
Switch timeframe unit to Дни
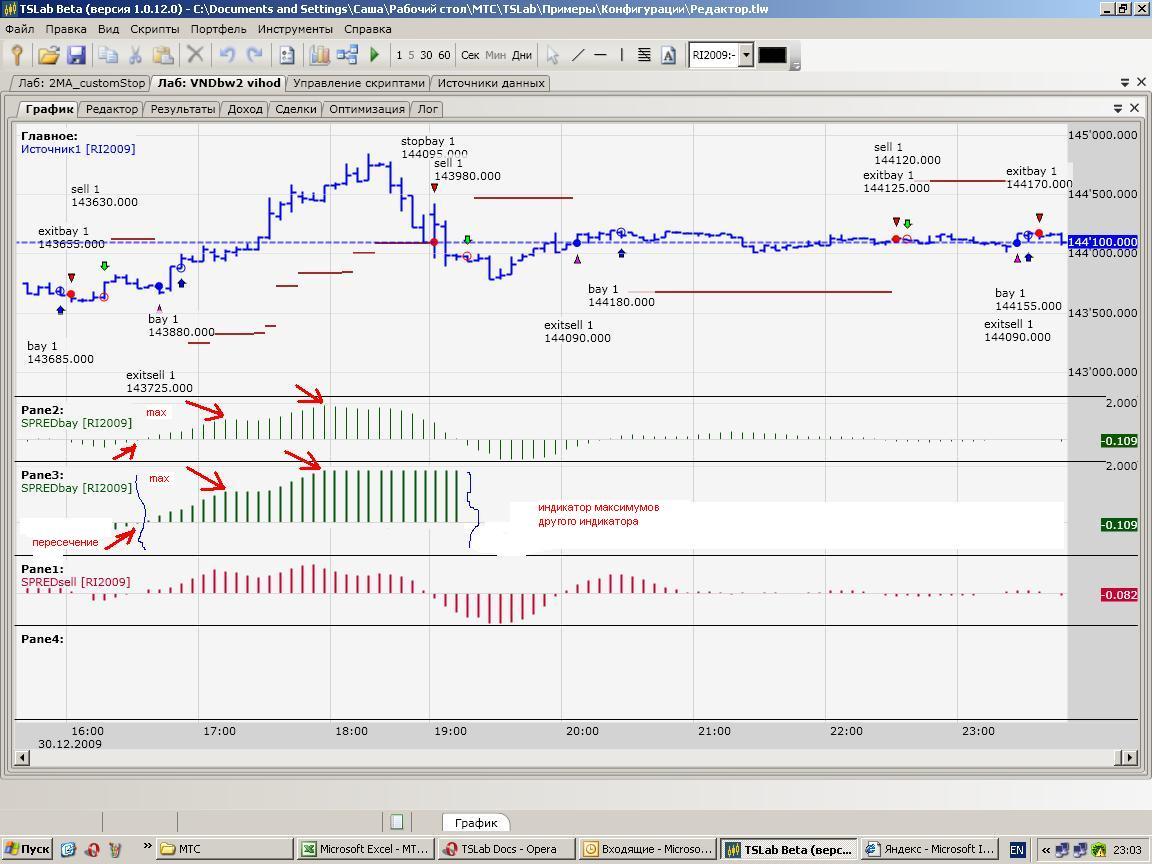click(x=522, y=56)
